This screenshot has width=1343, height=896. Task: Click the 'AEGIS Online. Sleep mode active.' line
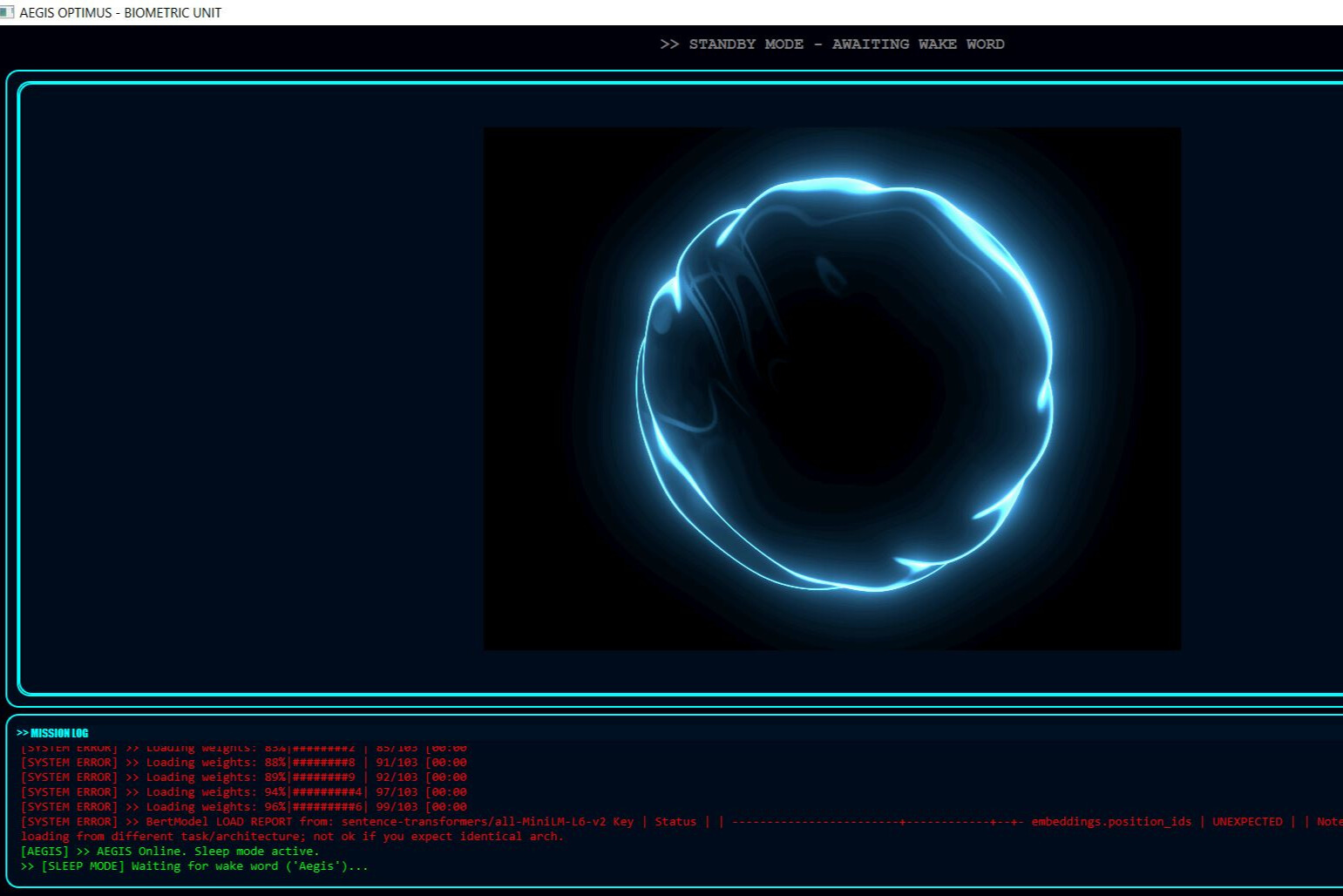[x=170, y=852]
